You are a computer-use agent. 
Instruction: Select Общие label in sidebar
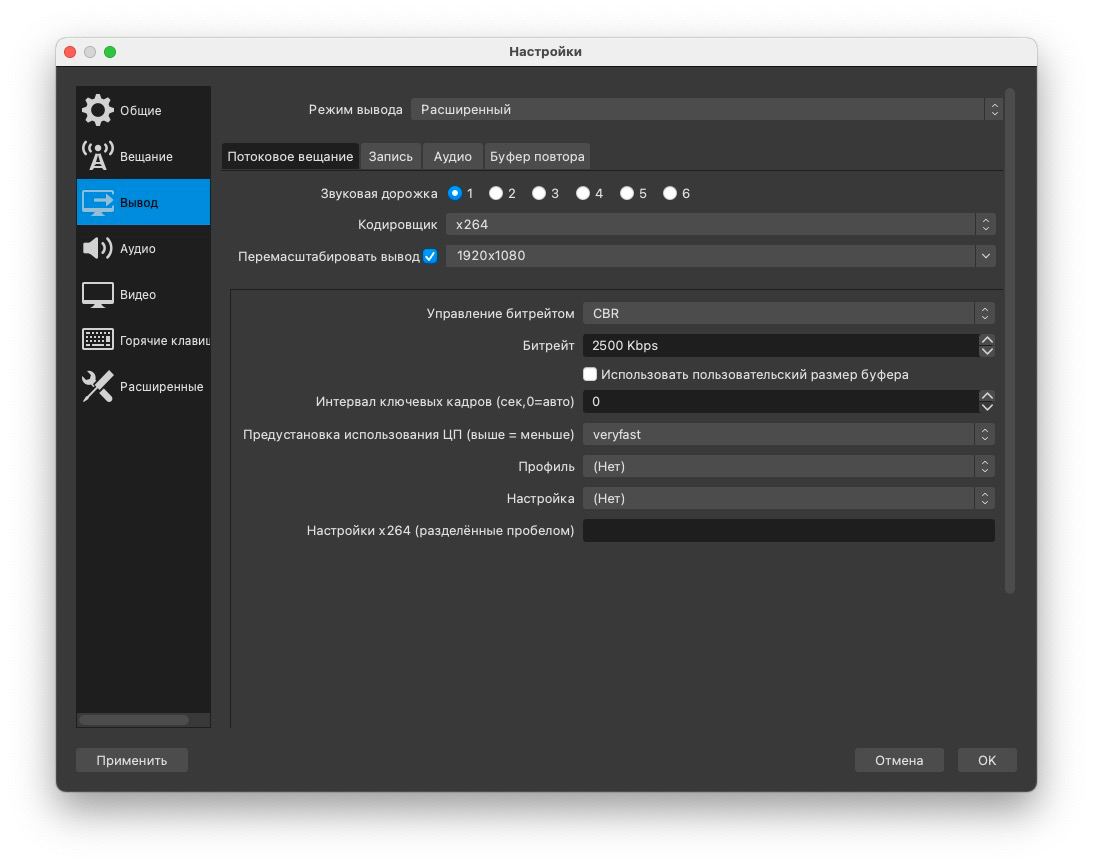(140, 110)
